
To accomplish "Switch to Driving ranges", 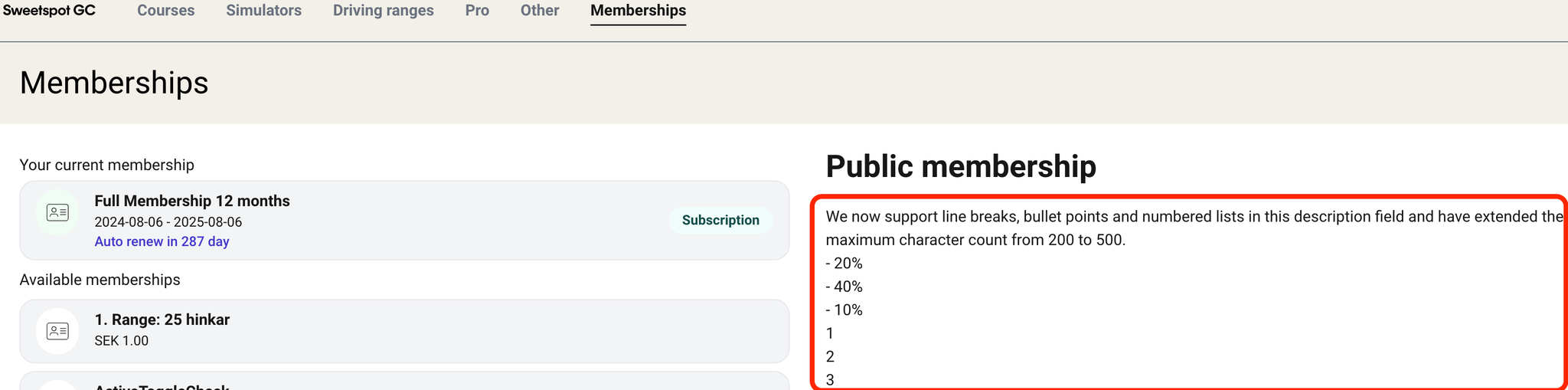I will point(384,11).
